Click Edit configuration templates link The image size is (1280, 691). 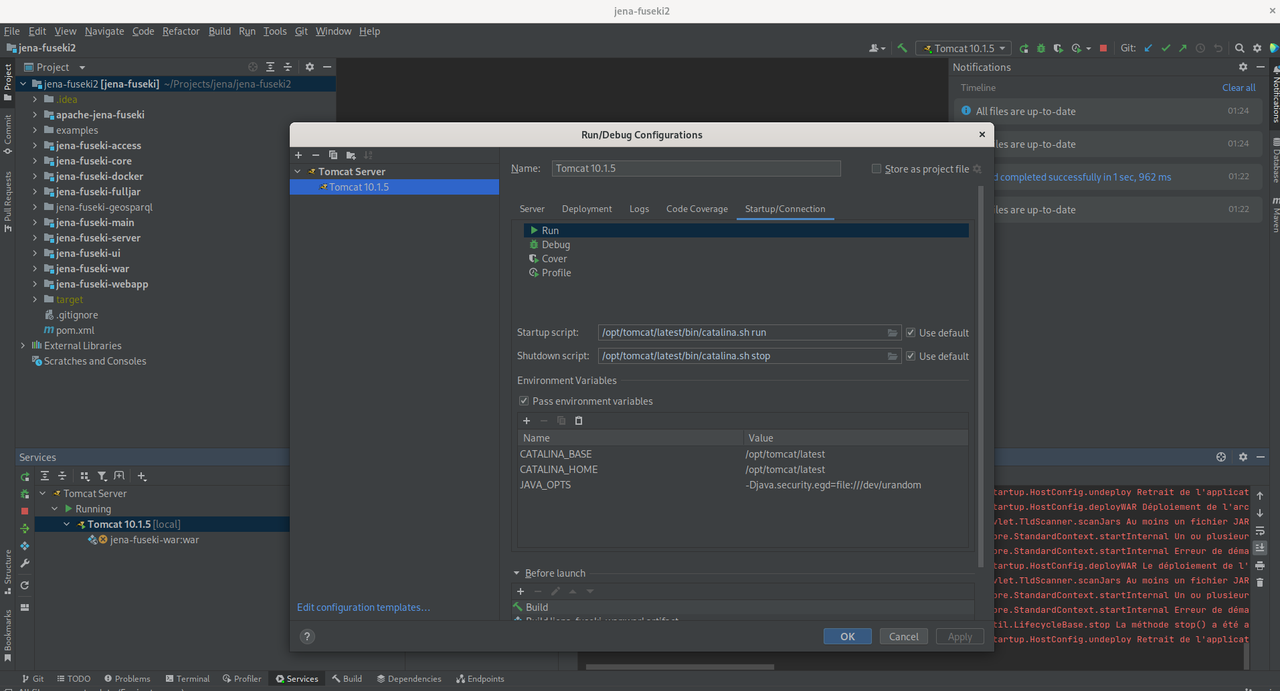click(363, 608)
